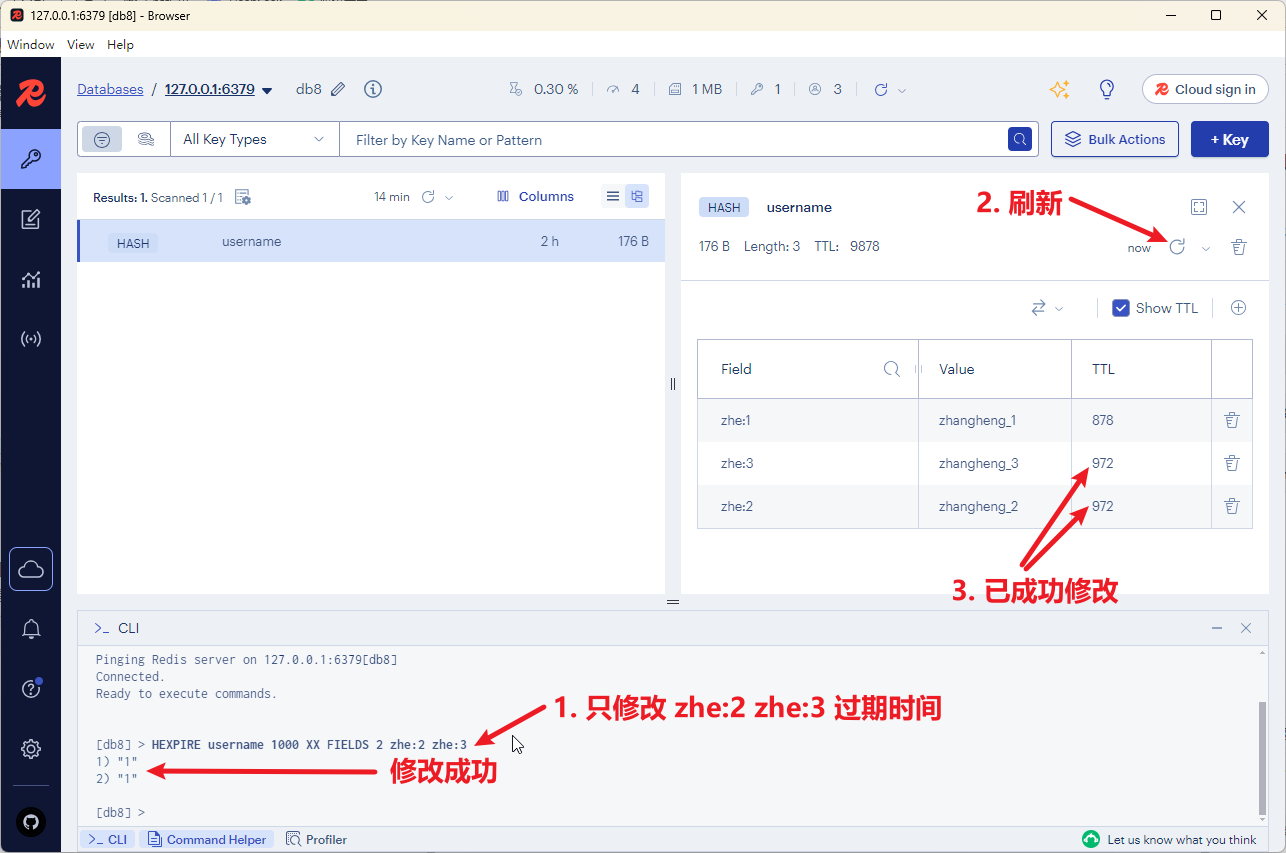This screenshot has width=1286, height=853.
Task: Open the value formatter dropdown
Action: (1047, 308)
